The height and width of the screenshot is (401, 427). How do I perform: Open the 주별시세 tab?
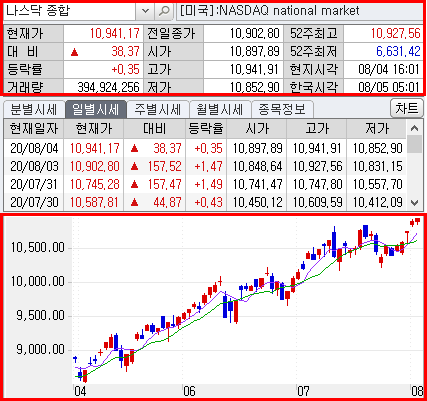point(158,109)
